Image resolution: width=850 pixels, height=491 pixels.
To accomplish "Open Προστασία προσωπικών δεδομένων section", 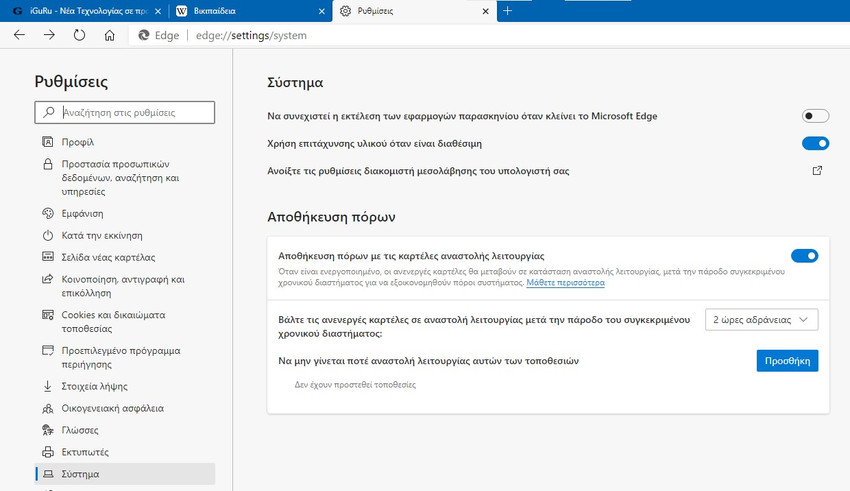I will (125, 178).
